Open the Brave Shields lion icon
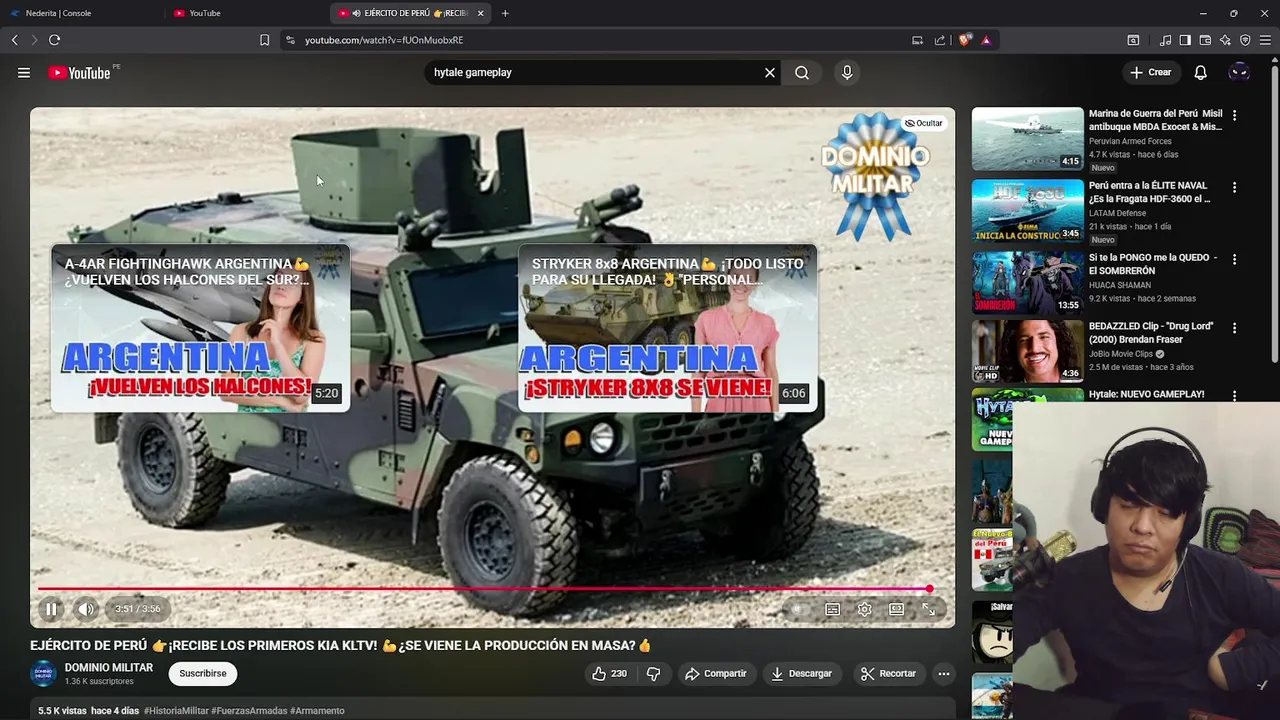This screenshot has height=720, width=1280. coord(965,40)
